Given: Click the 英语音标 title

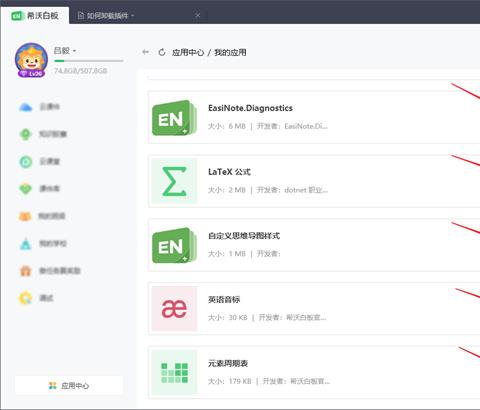Looking at the screenshot, I should click(x=224, y=299).
